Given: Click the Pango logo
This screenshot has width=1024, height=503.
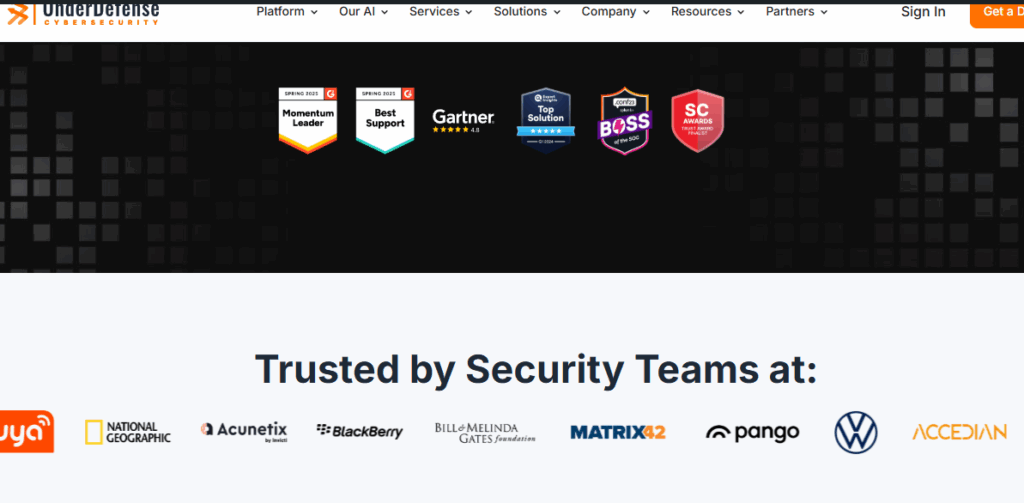Looking at the screenshot, I should click(752, 432).
